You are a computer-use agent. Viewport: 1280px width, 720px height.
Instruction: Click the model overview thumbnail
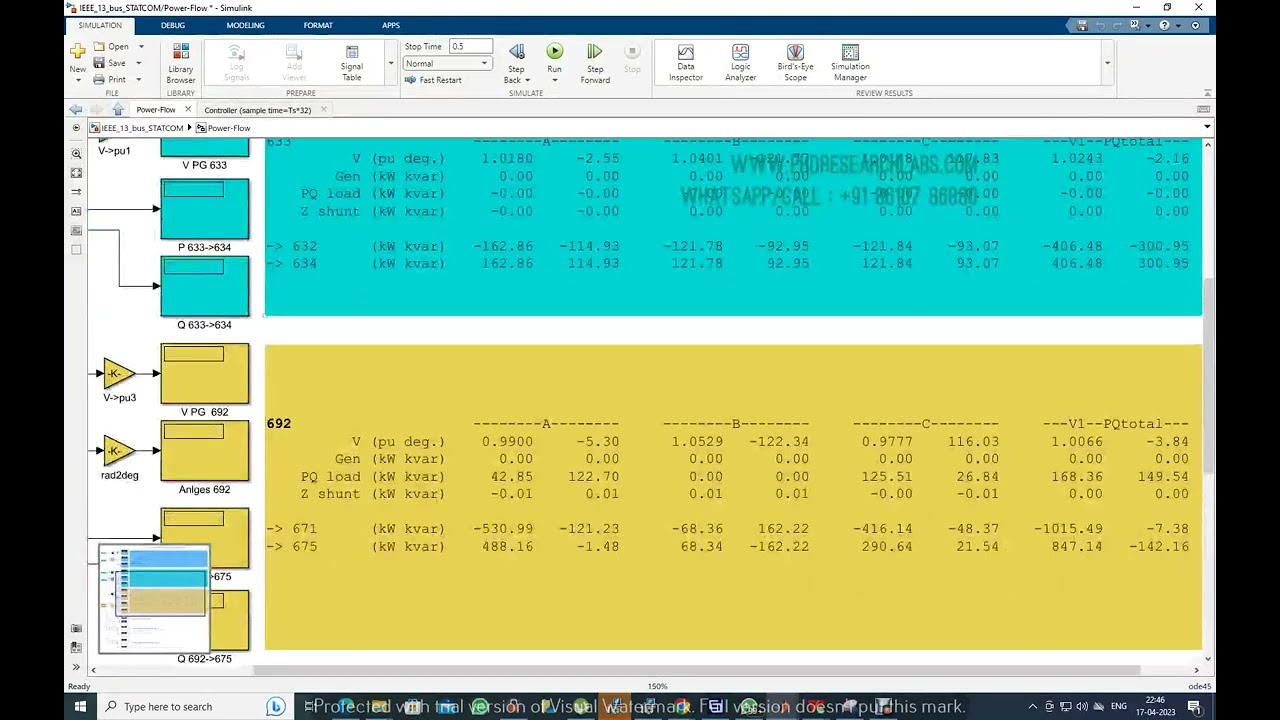coord(154,599)
